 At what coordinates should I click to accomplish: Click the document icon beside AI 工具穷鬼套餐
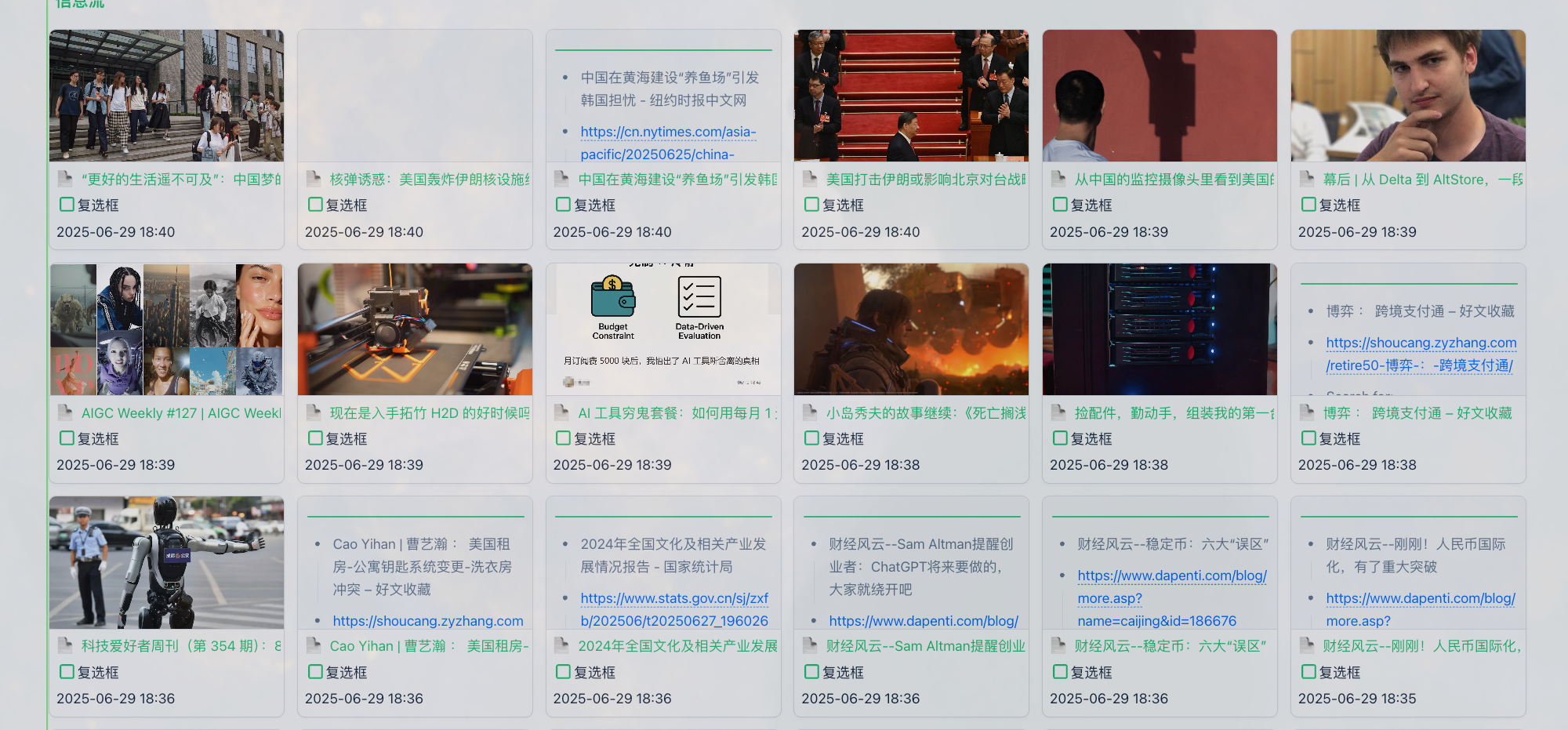coord(562,412)
